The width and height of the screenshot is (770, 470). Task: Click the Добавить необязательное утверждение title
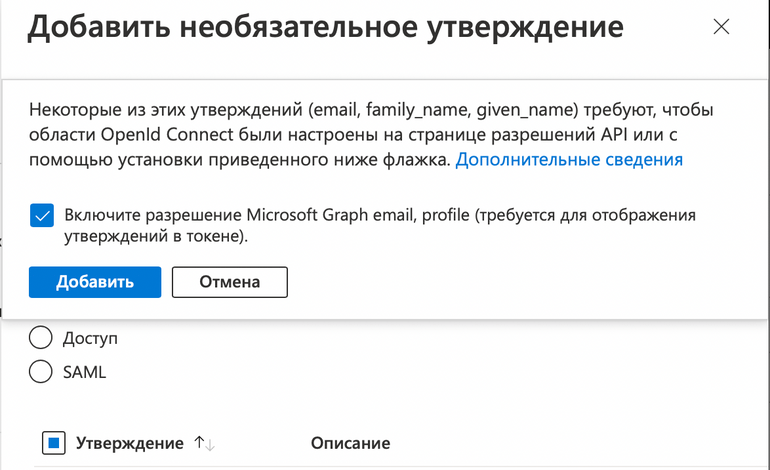(325, 28)
